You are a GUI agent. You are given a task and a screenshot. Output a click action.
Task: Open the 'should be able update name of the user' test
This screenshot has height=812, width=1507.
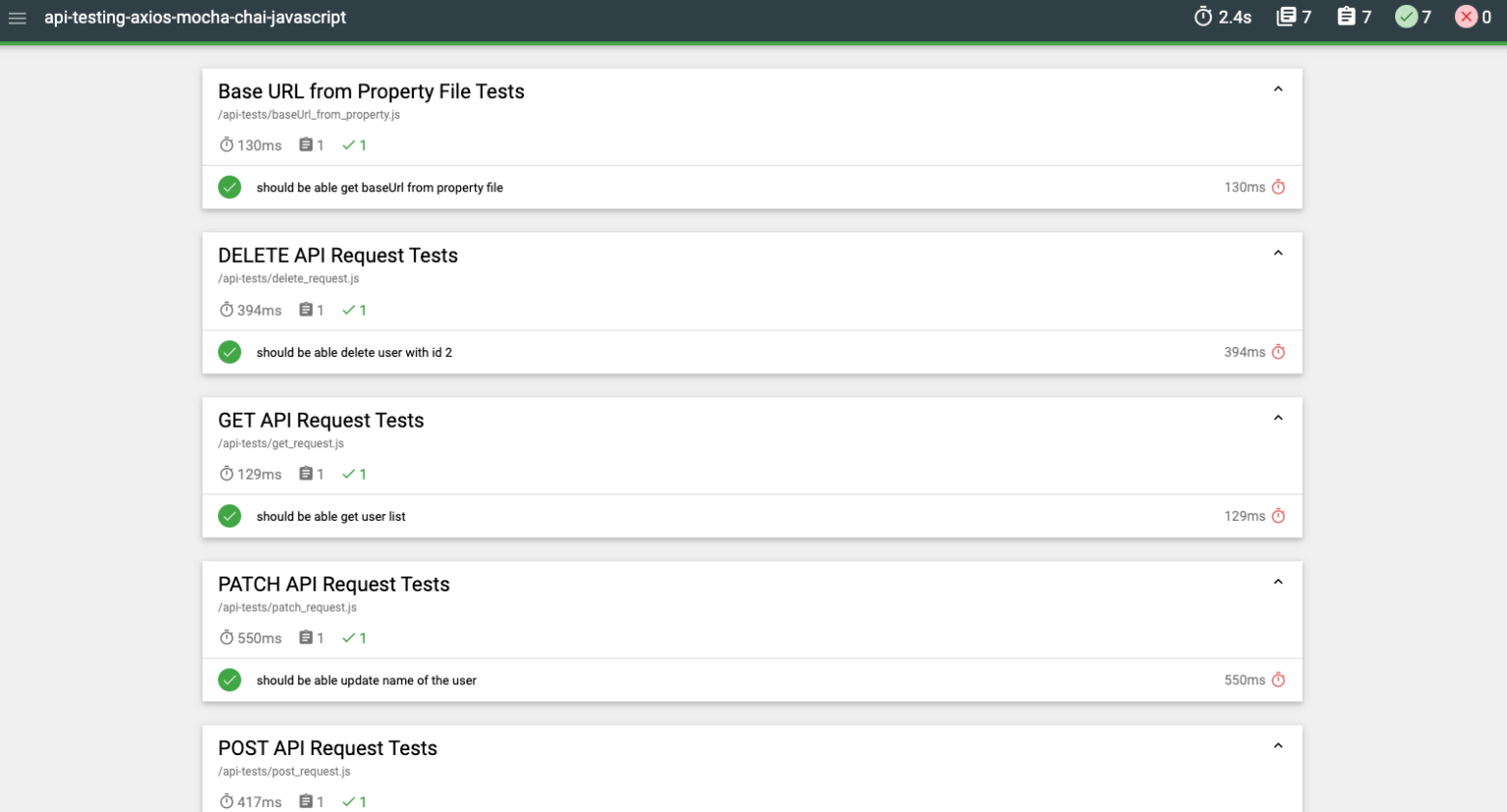point(367,679)
